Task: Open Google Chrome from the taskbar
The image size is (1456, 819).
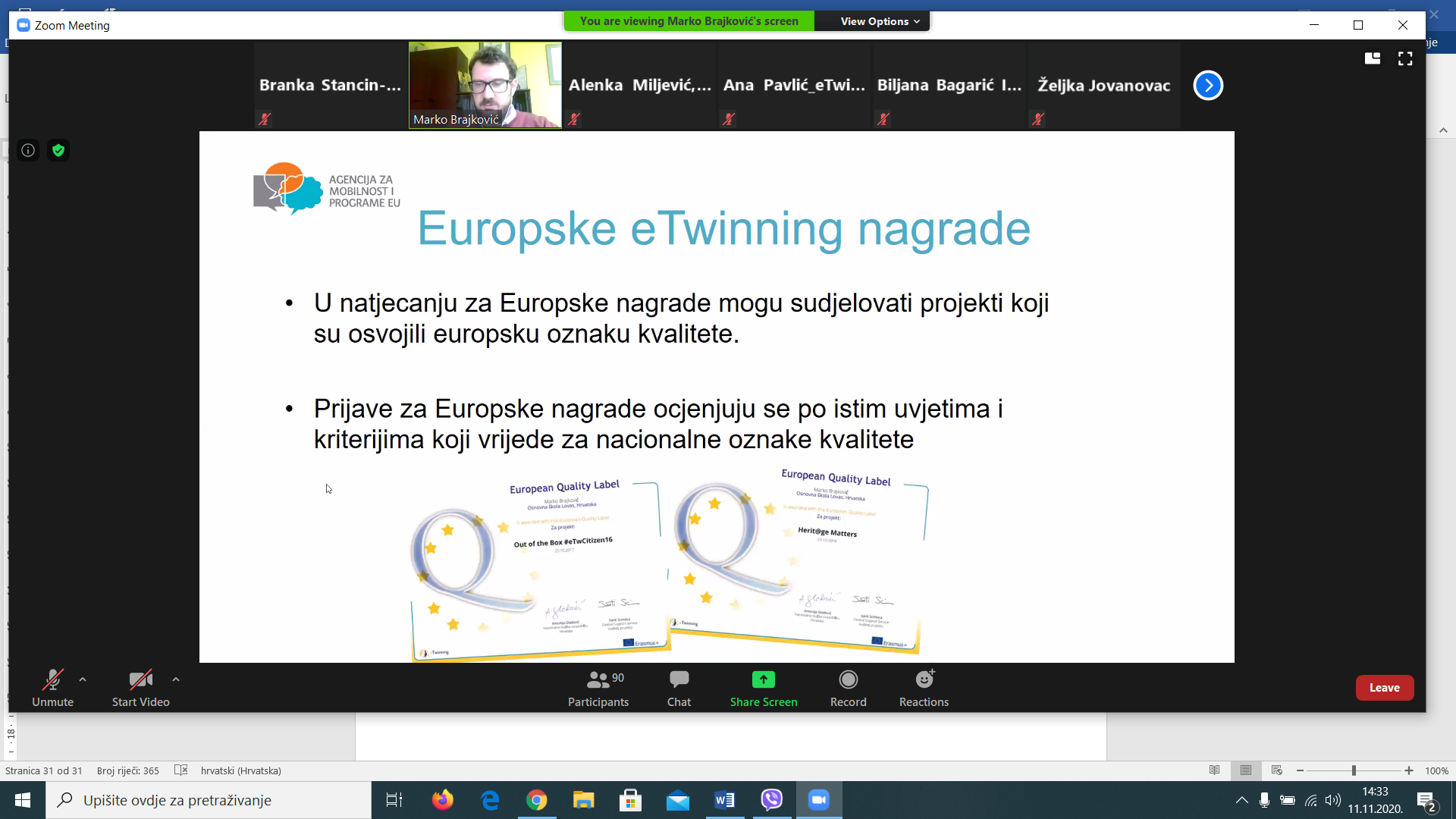Action: pos(537,800)
